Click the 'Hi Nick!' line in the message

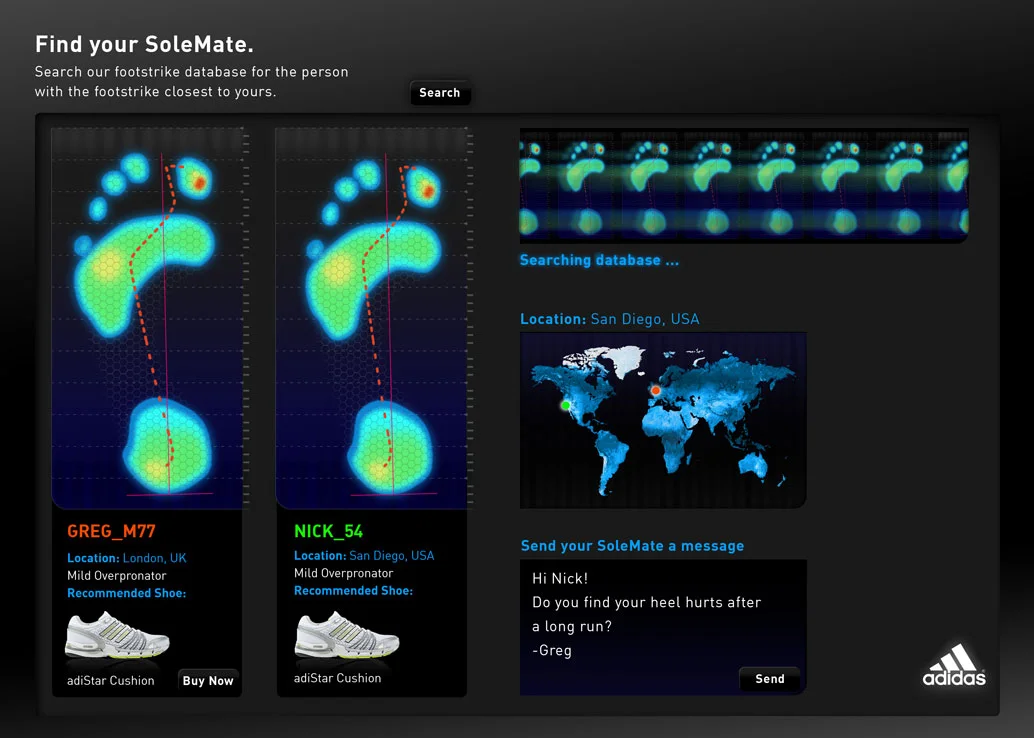(x=560, y=578)
